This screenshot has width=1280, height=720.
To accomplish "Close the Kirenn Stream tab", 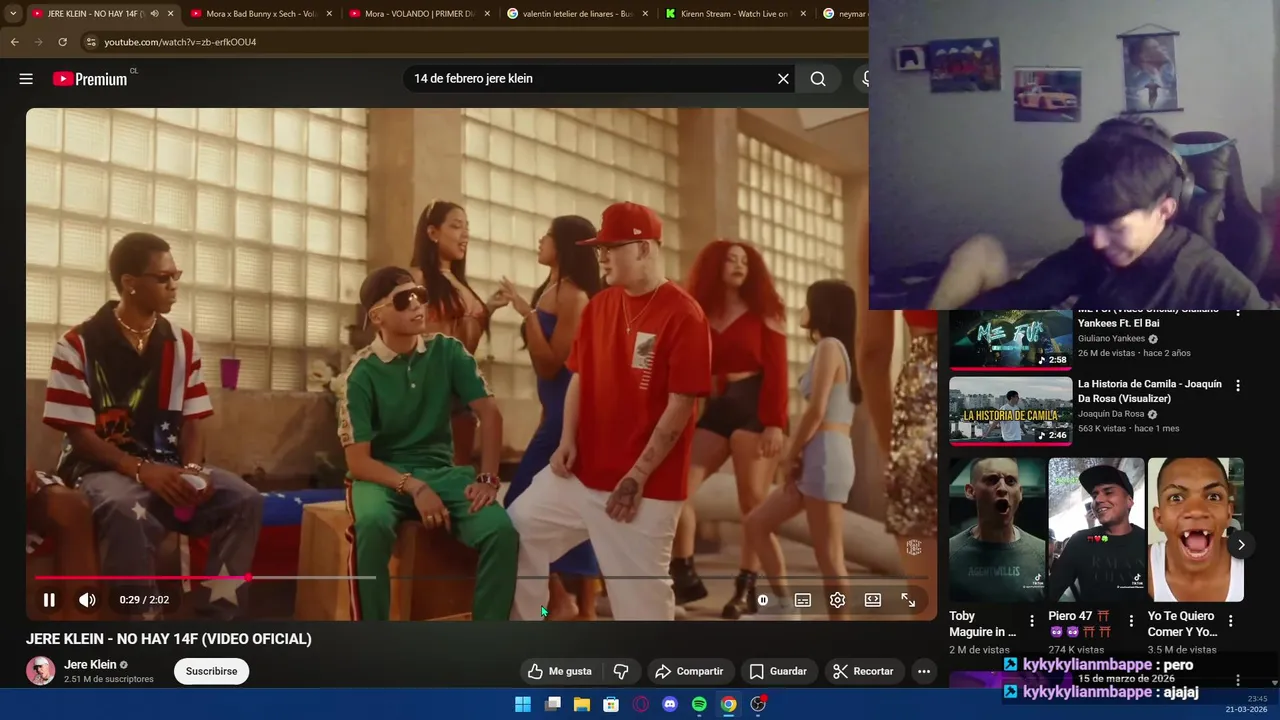I will pos(803,14).
